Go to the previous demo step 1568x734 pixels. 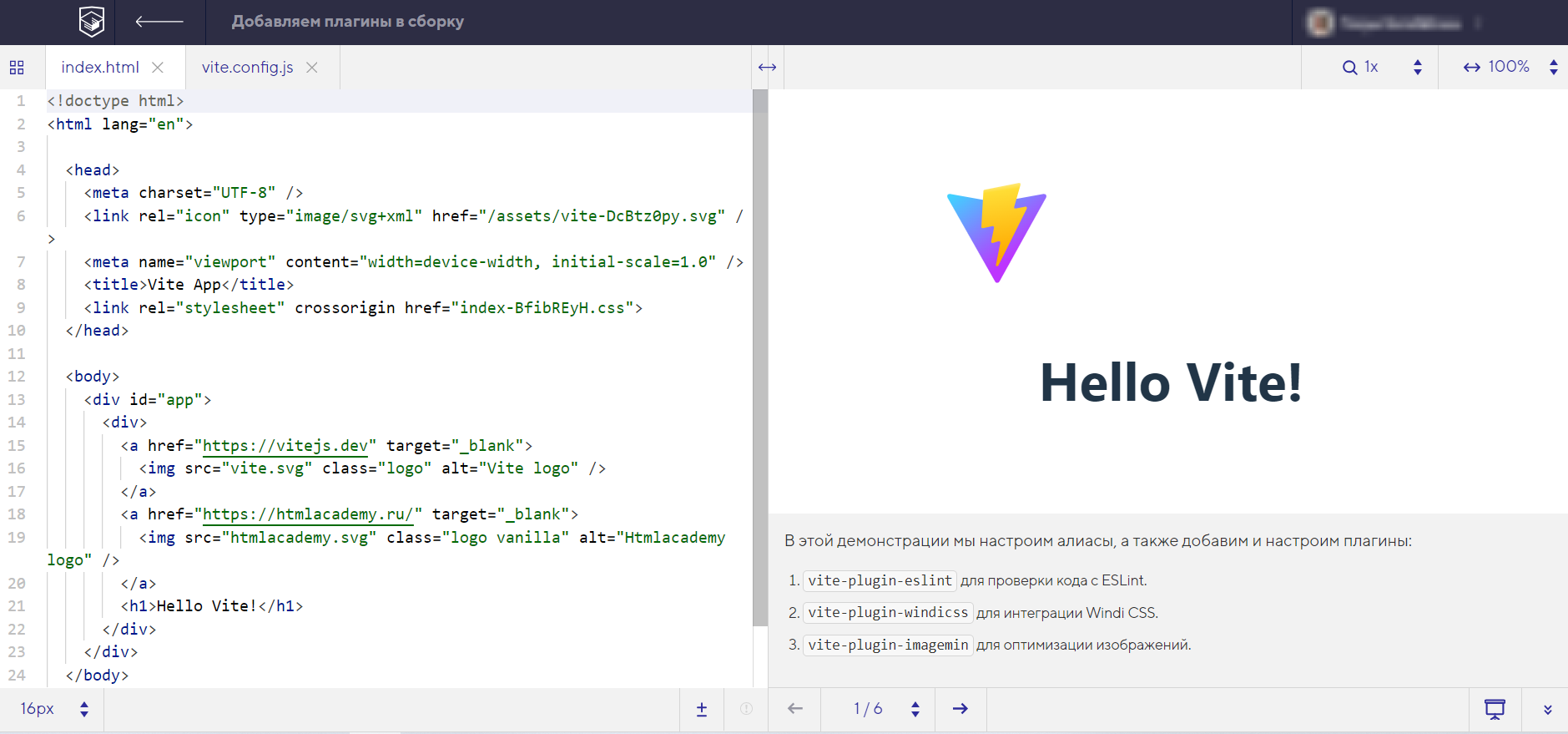(795, 709)
